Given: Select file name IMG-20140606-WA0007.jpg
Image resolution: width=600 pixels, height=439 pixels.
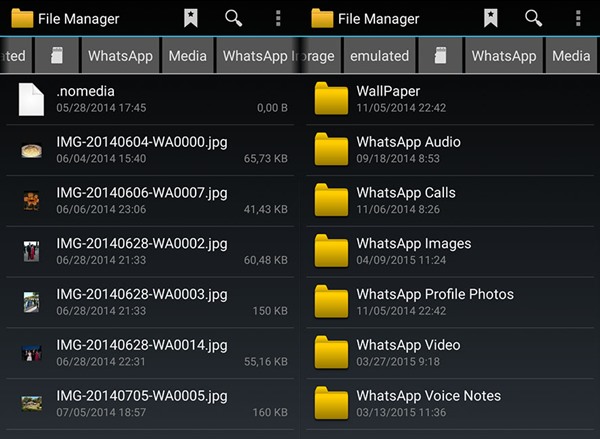Looking at the screenshot, I should [142, 193].
